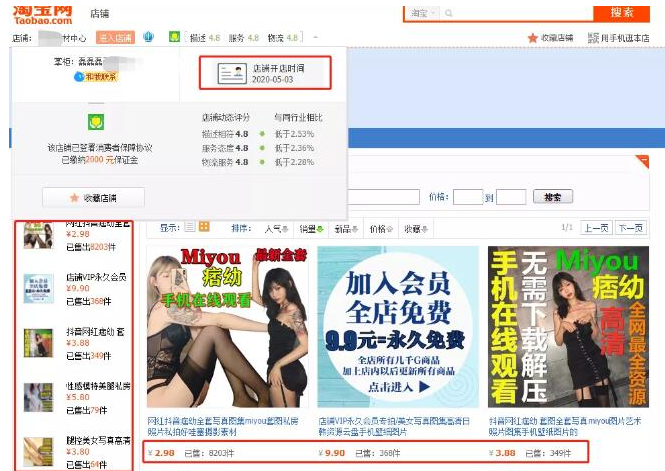This screenshot has height=471, width=665.
Task: Open sidebar thumbnail priced ¥3.80
Action: click(x=38, y=451)
